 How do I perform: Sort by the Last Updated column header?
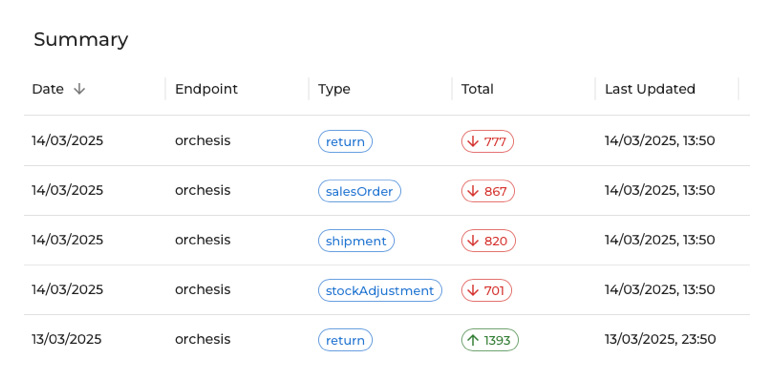[650, 89]
